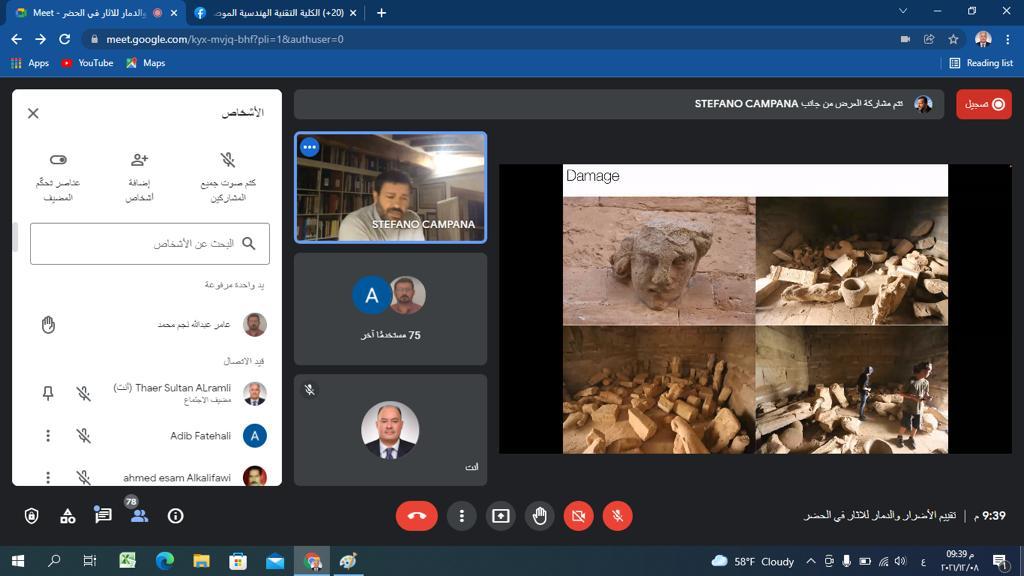1024x576 pixels.
Task: Open the YouTube bookmark
Action: coord(87,63)
